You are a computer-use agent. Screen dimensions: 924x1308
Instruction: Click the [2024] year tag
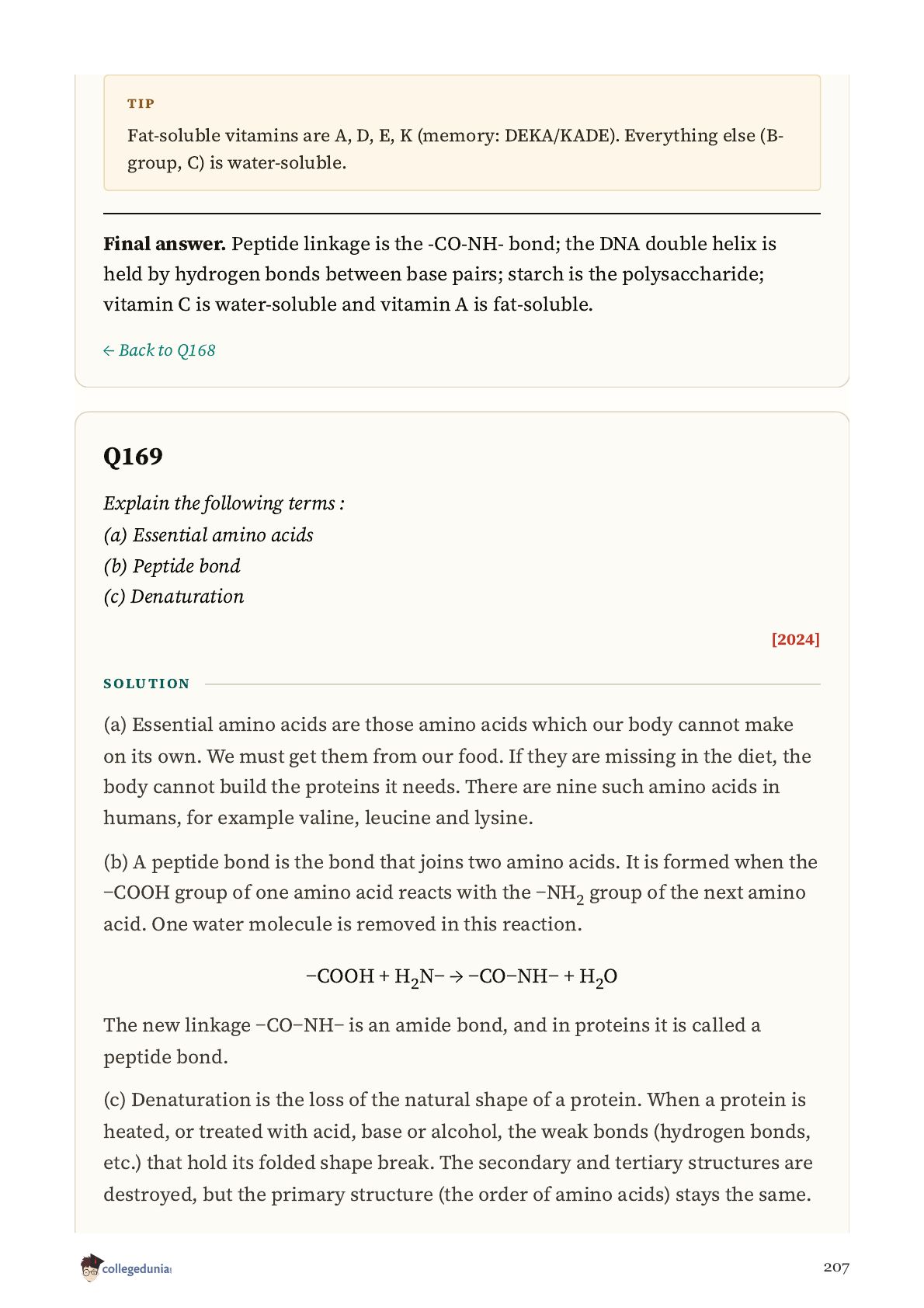pyautogui.click(x=795, y=639)
